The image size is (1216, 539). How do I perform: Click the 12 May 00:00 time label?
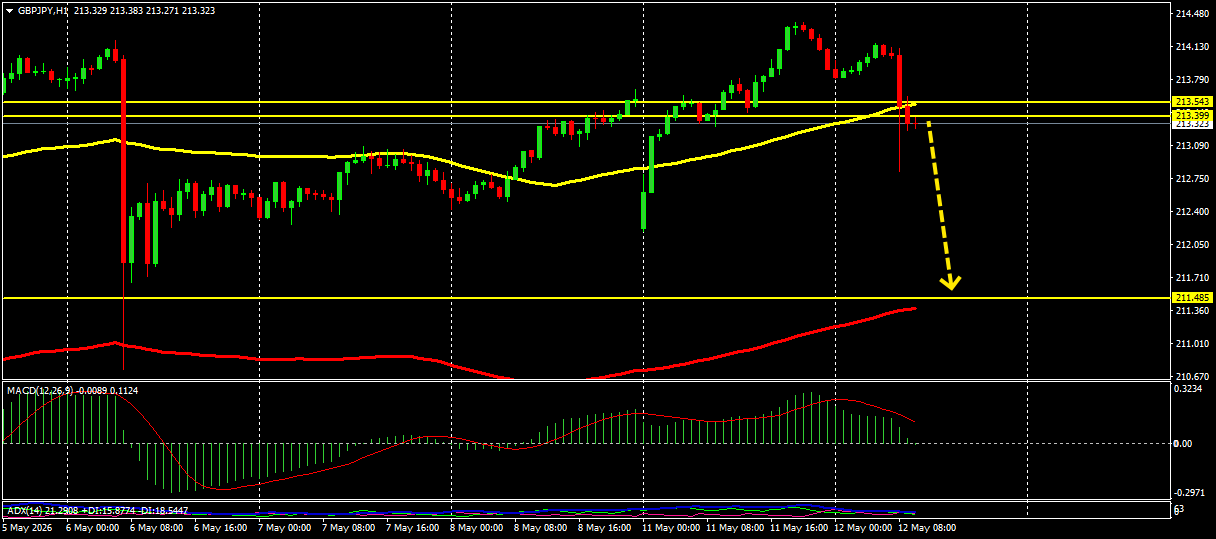click(x=865, y=527)
